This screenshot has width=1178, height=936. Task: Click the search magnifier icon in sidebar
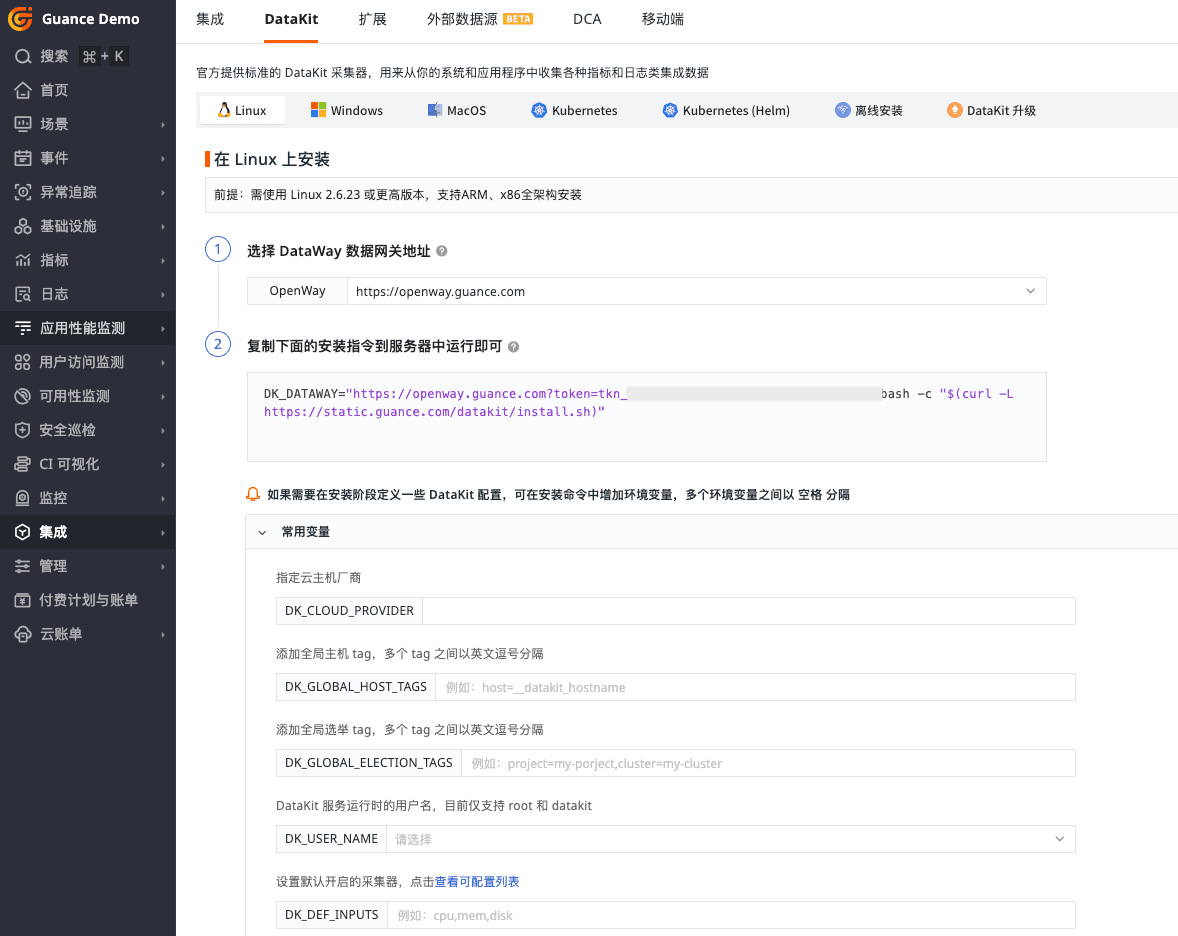click(x=23, y=57)
